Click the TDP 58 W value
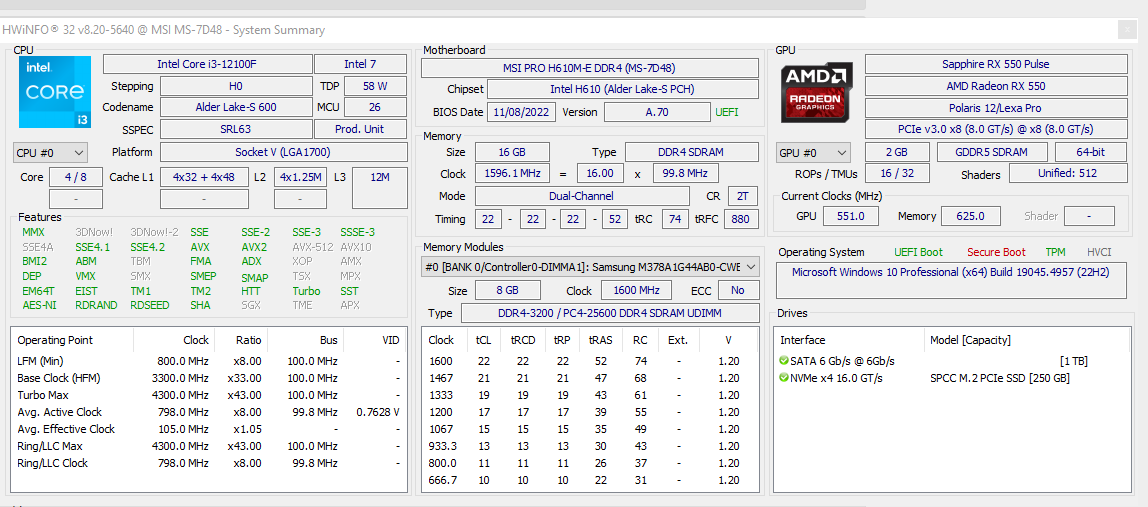The image size is (1148, 507). tap(375, 86)
